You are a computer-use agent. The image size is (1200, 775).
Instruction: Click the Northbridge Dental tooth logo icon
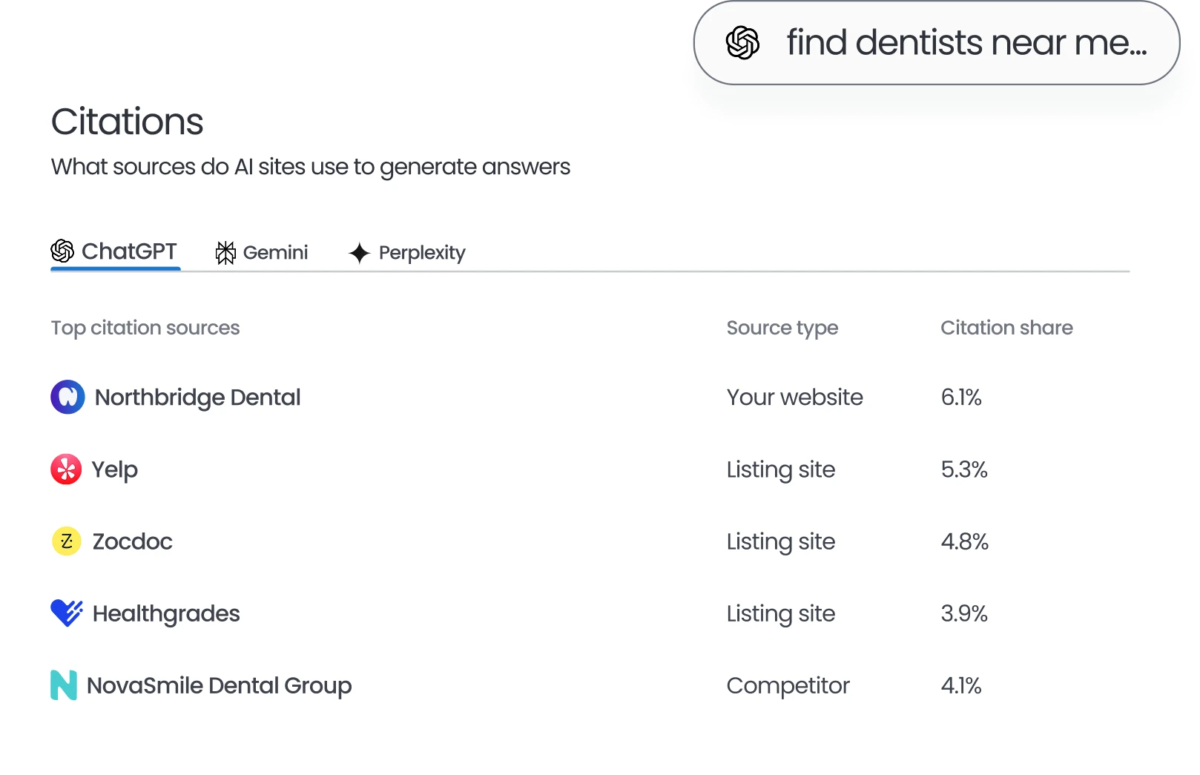click(x=67, y=397)
